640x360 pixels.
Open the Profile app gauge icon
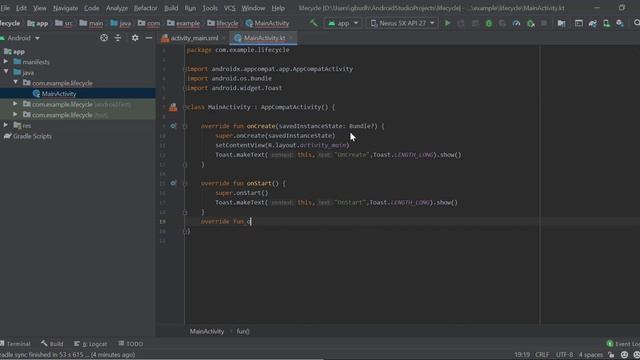[x=516, y=23]
